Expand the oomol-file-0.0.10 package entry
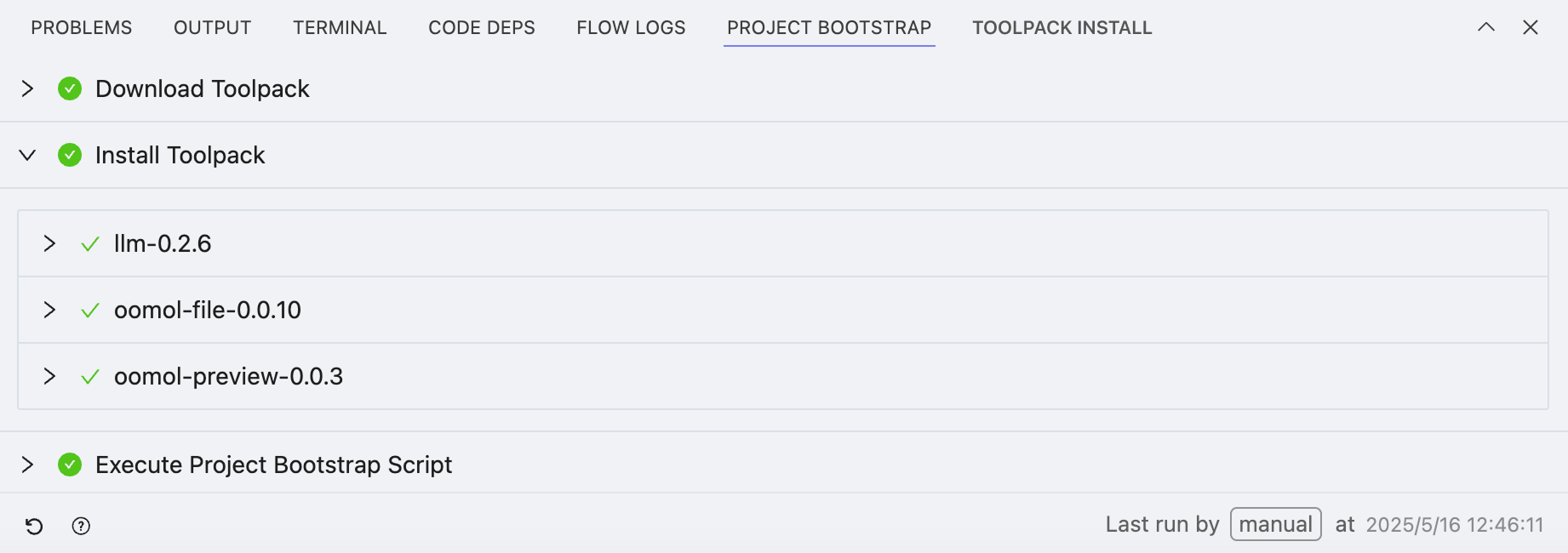This screenshot has width=1568, height=553. [x=49, y=310]
